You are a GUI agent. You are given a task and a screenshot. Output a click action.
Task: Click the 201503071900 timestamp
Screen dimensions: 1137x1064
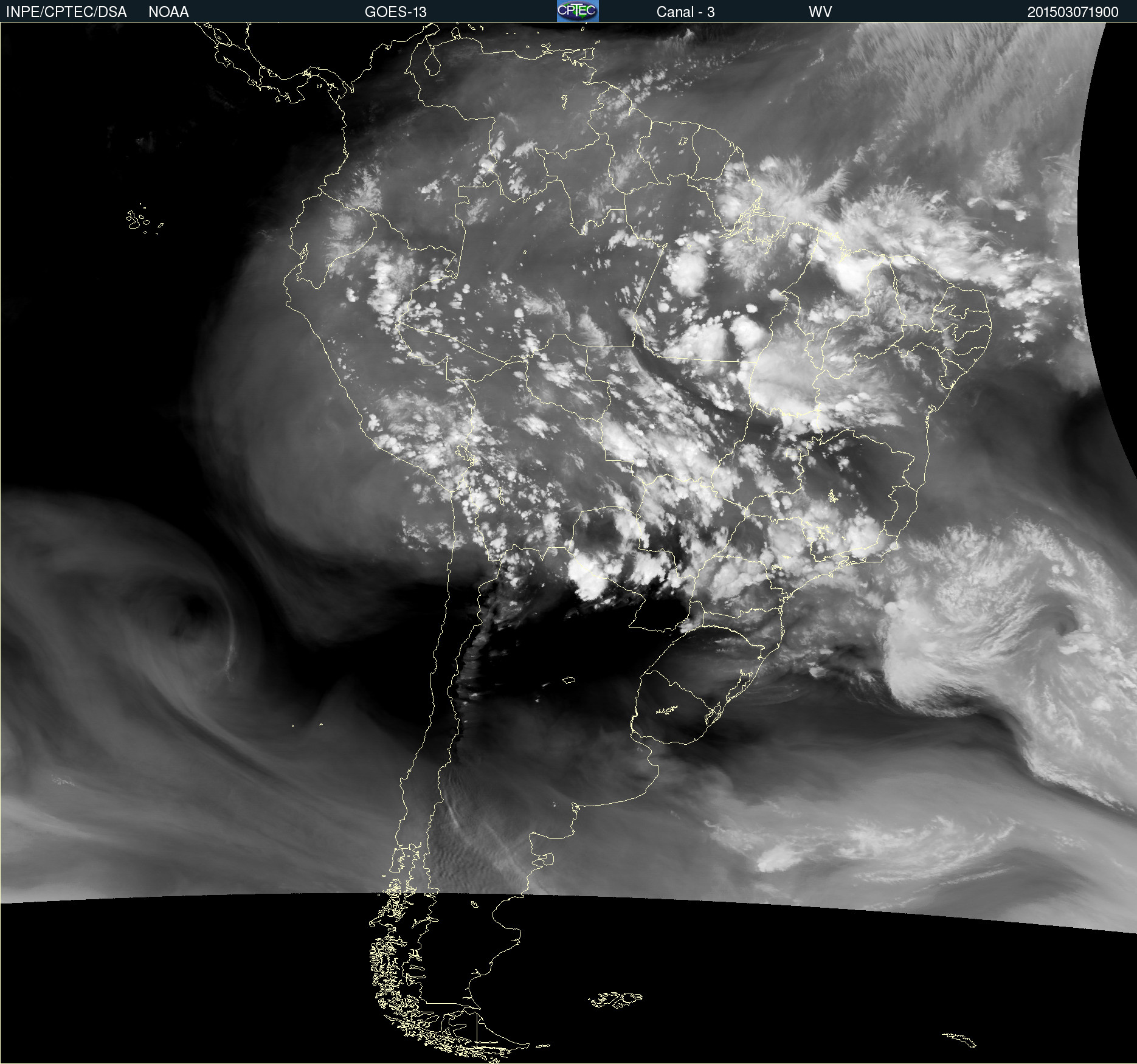tap(1073, 12)
